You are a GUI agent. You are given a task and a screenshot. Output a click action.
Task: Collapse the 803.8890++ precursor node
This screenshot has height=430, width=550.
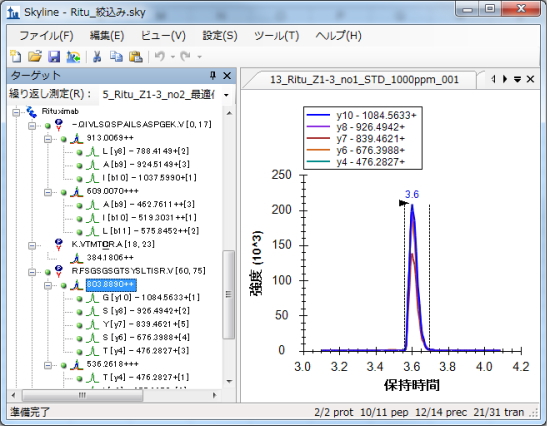(x=48, y=285)
